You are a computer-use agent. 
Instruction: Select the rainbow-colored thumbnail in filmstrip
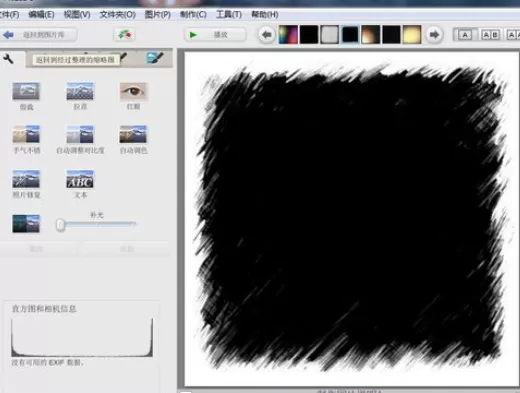288,35
